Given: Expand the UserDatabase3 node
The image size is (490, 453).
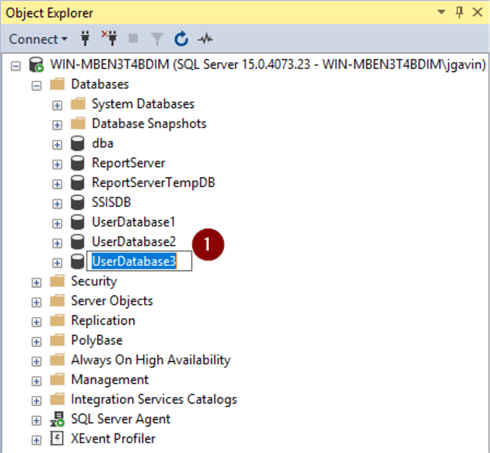Looking at the screenshot, I should coord(57,263).
